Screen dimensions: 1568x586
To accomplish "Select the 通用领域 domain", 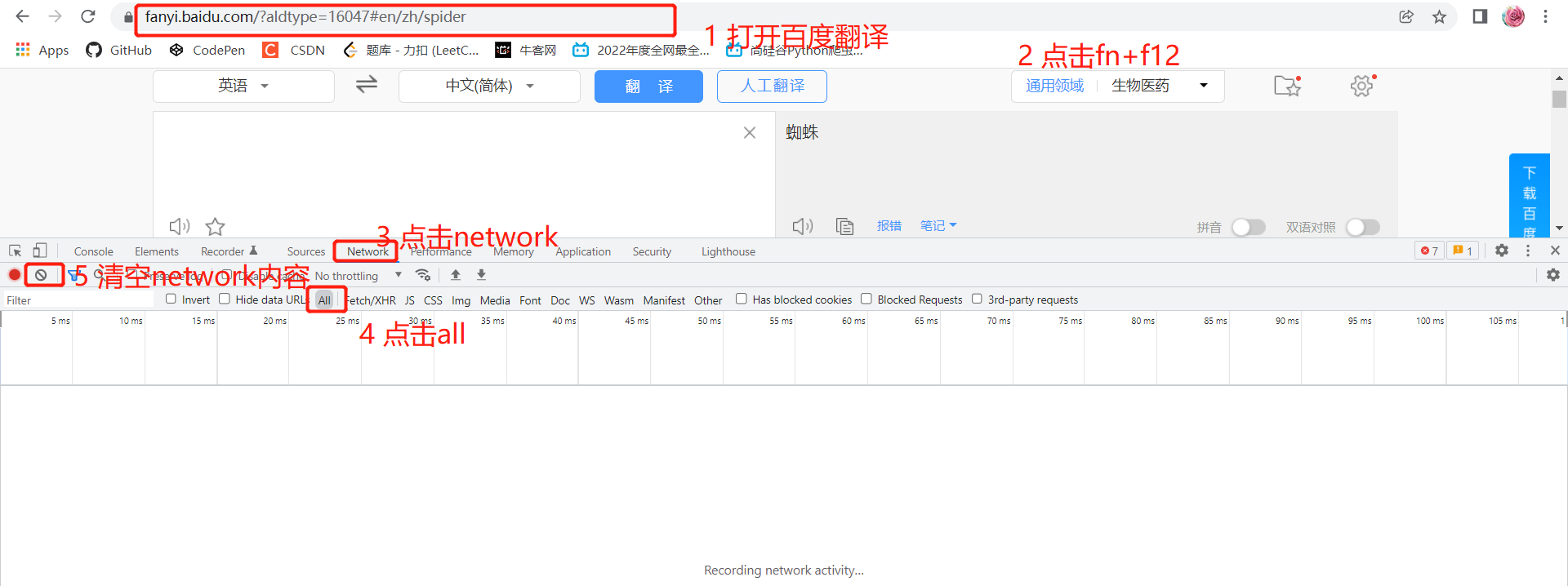I will (x=1055, y=86).
